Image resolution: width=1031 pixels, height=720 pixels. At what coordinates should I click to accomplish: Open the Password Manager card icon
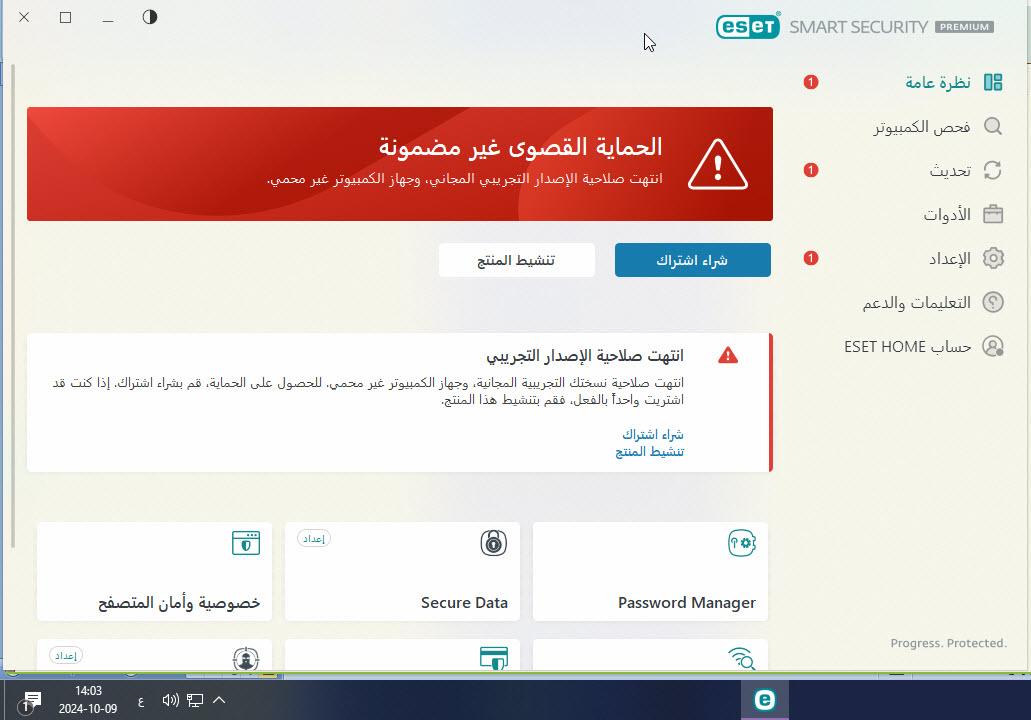coord(742,543)
